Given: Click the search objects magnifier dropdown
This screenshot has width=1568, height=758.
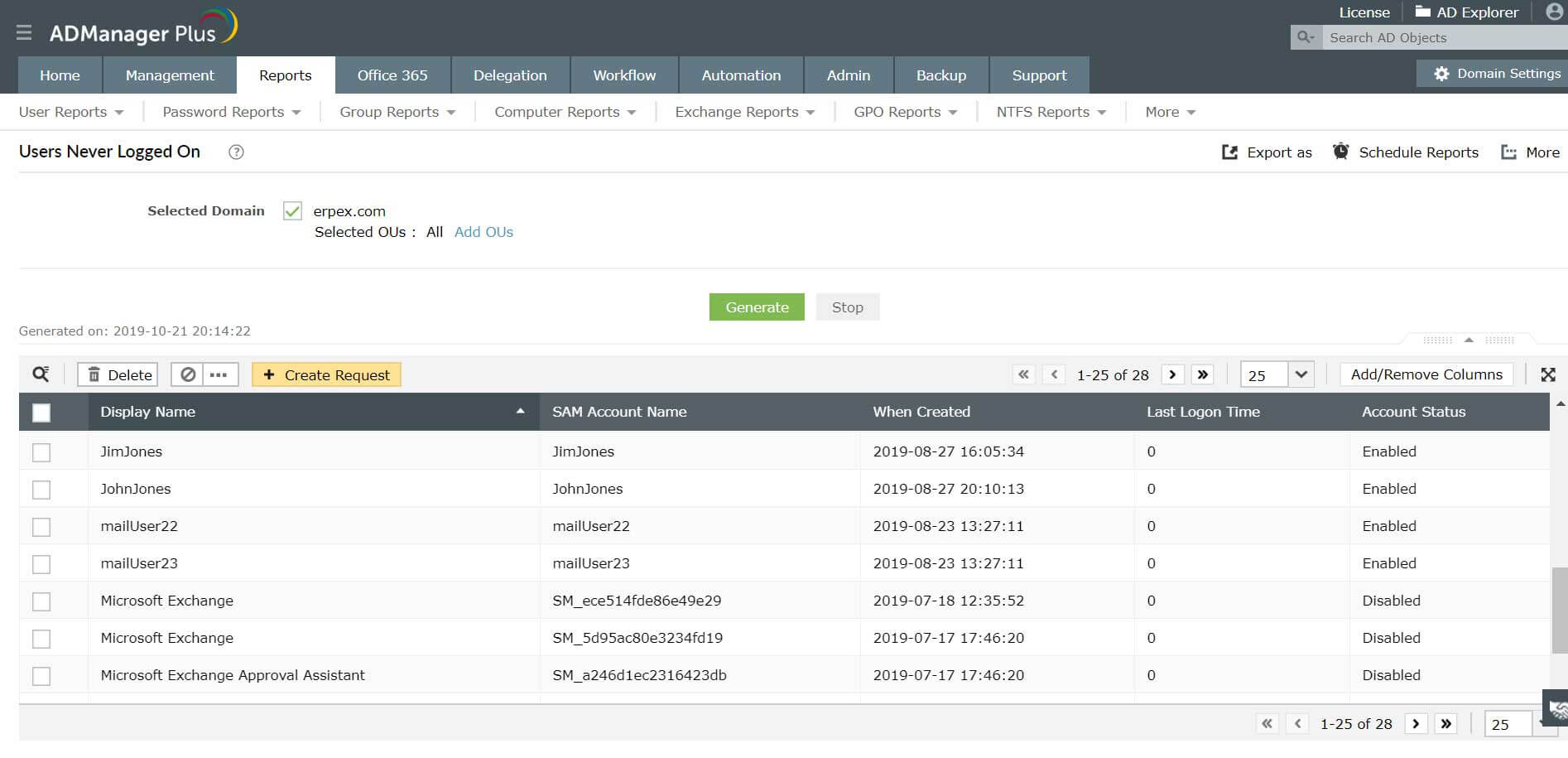Looking at the screenshot, I should pos(1306,37).
